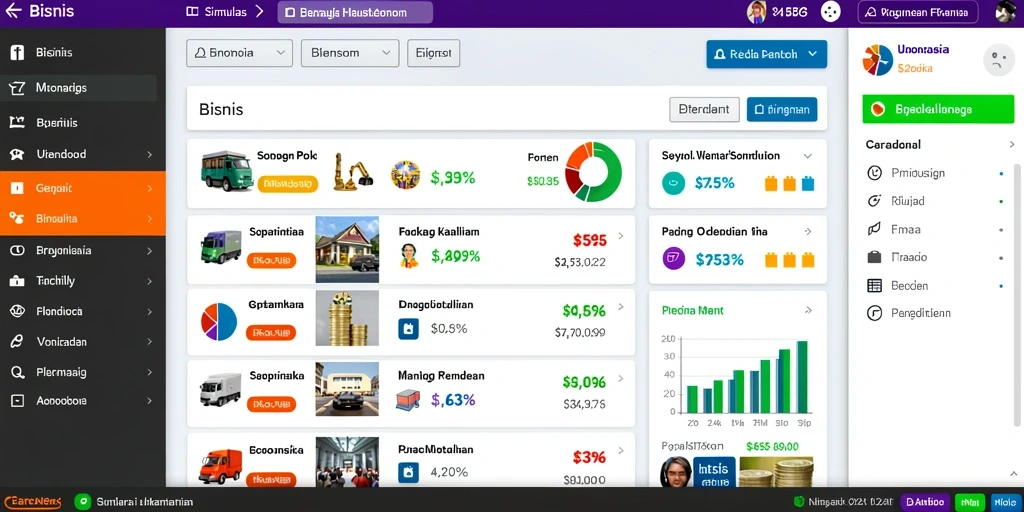The image size is (1024, 512).
Task: Click the green truck icon in Sonogn Pok row
Action: (227, 171)
